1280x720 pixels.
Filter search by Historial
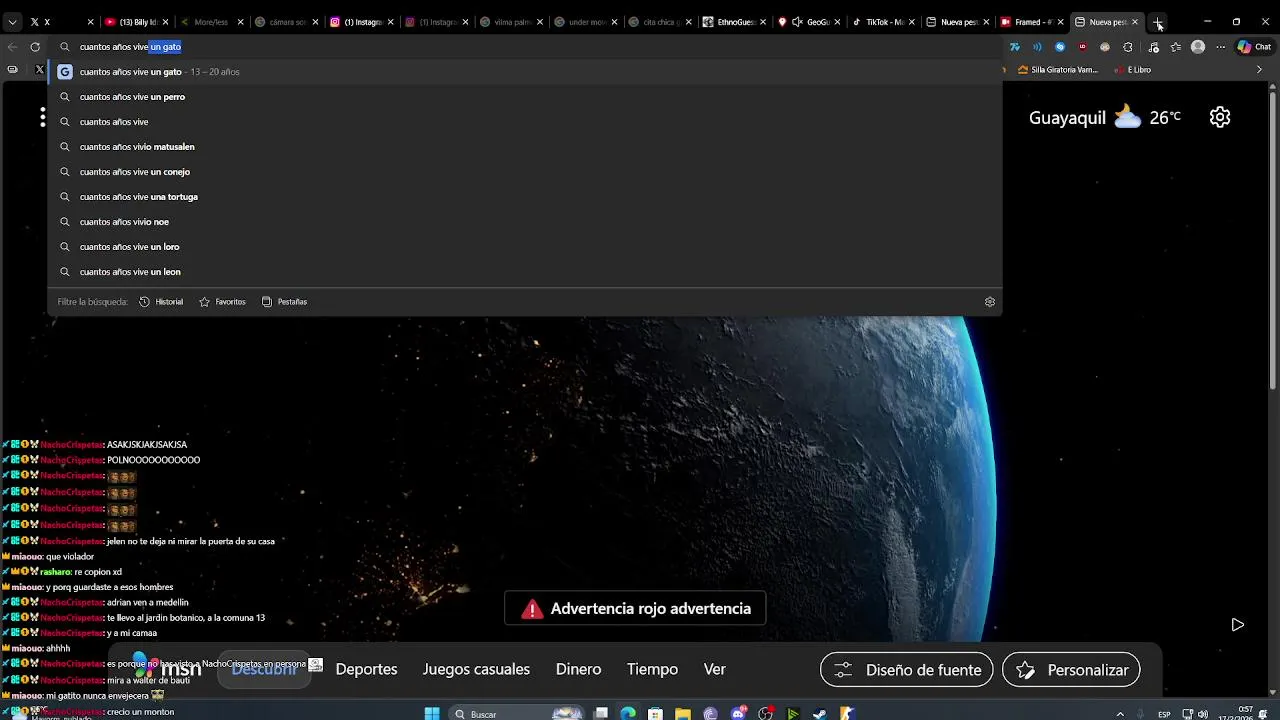point(161,302)
